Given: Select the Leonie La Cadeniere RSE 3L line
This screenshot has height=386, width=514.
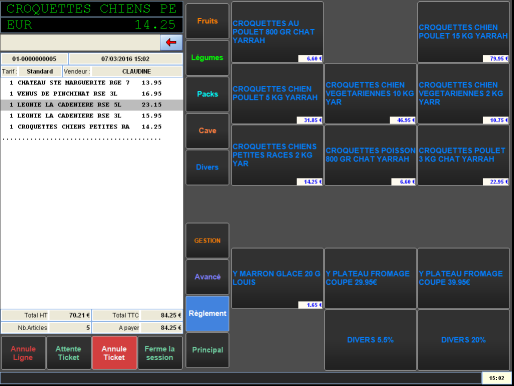Looking at the screenshot, I should pyautogui.click(x=92, y=116).
